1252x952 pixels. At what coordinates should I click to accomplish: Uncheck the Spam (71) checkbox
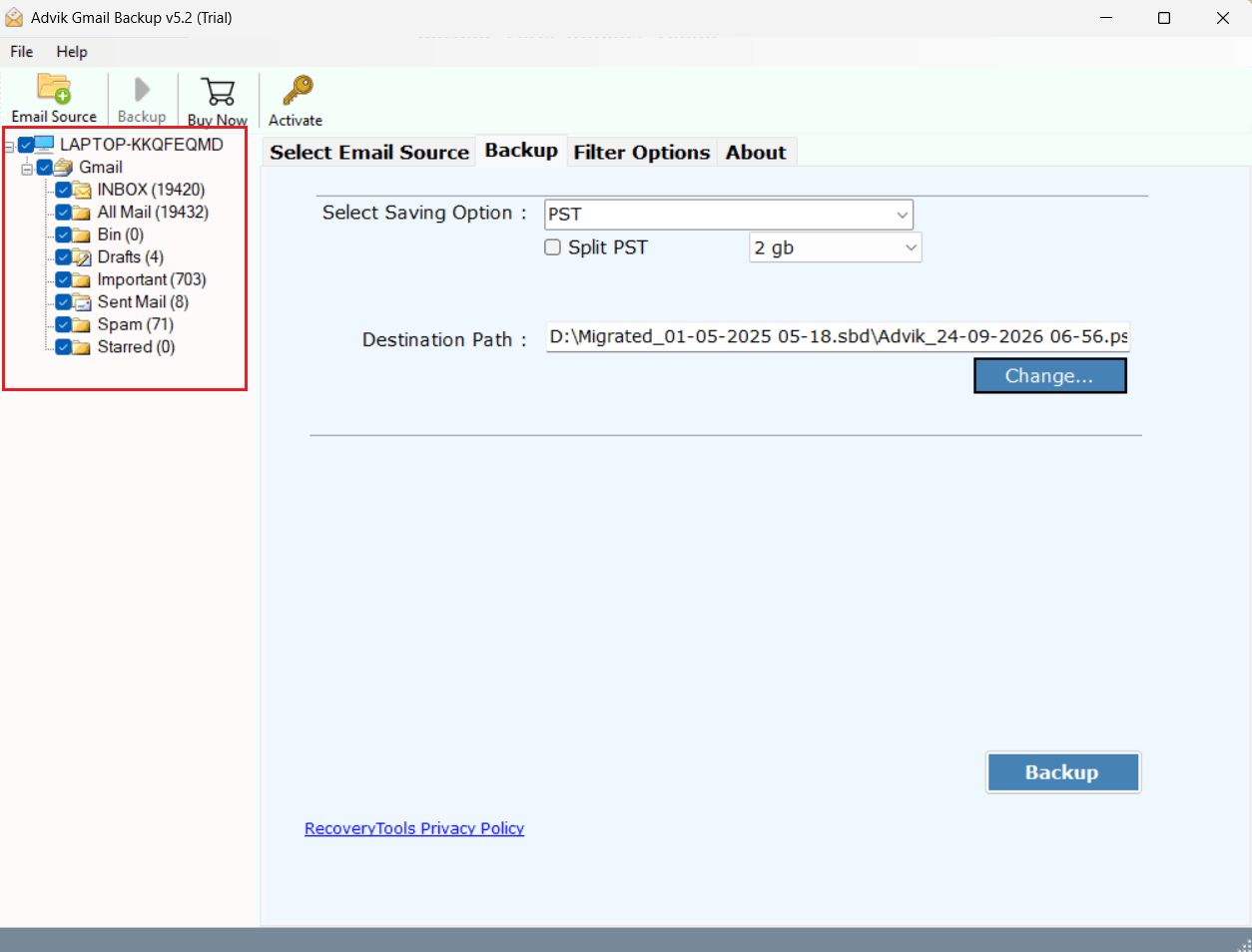[x=63, y=325]
